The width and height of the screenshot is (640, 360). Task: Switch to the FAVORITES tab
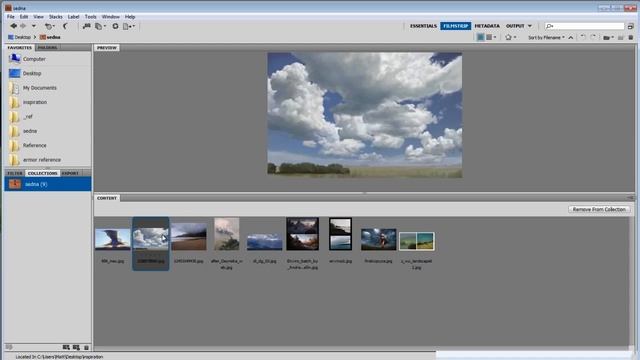(19, 47)
